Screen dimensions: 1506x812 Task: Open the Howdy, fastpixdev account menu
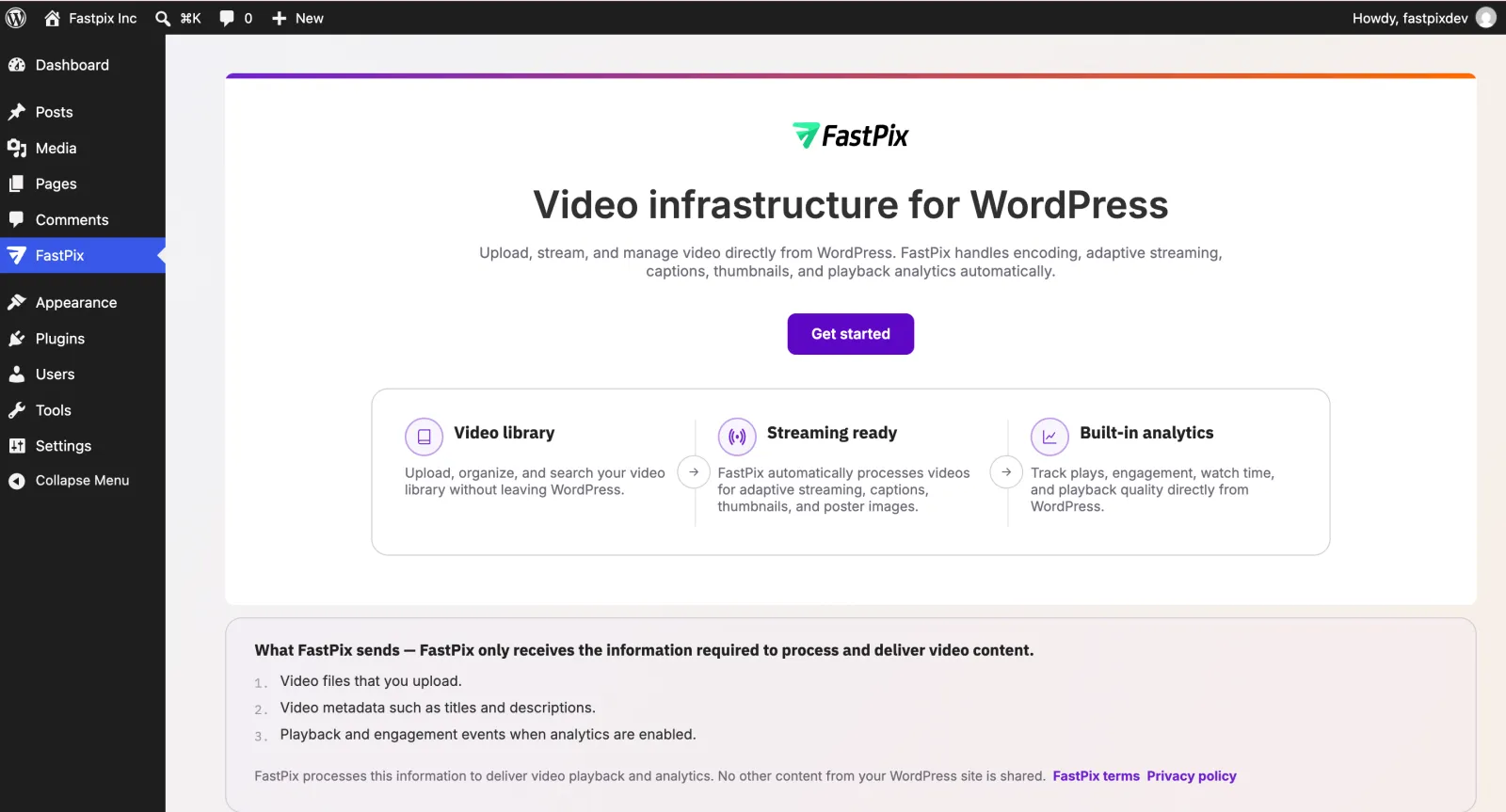click(1423, 18)
